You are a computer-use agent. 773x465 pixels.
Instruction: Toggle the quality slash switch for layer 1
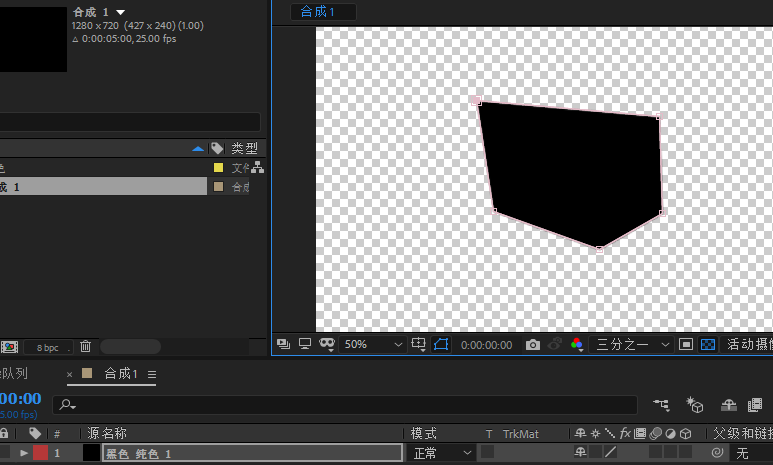tap(611, 452)
